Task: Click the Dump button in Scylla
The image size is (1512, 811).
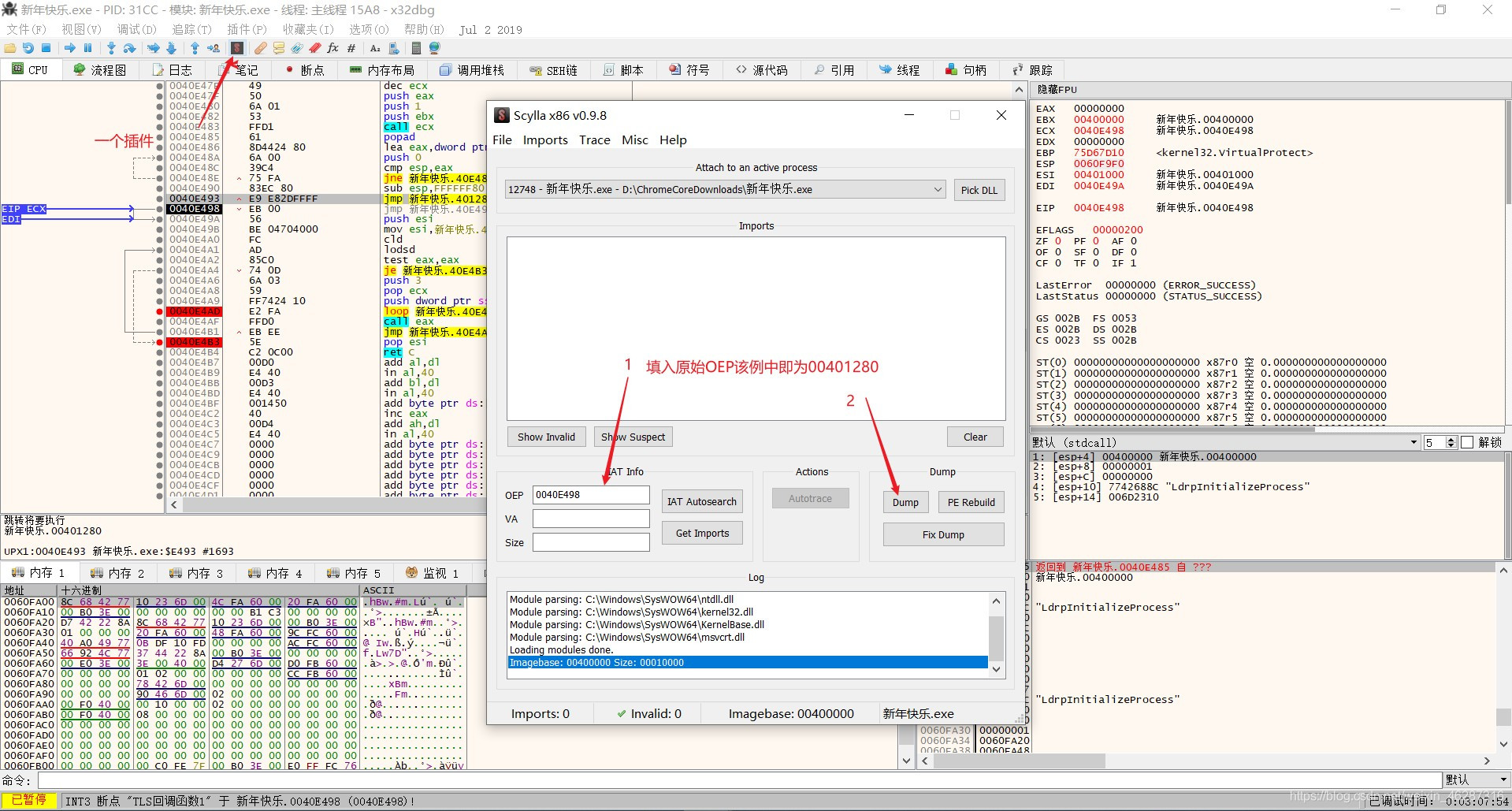Action: click(905, 503)
